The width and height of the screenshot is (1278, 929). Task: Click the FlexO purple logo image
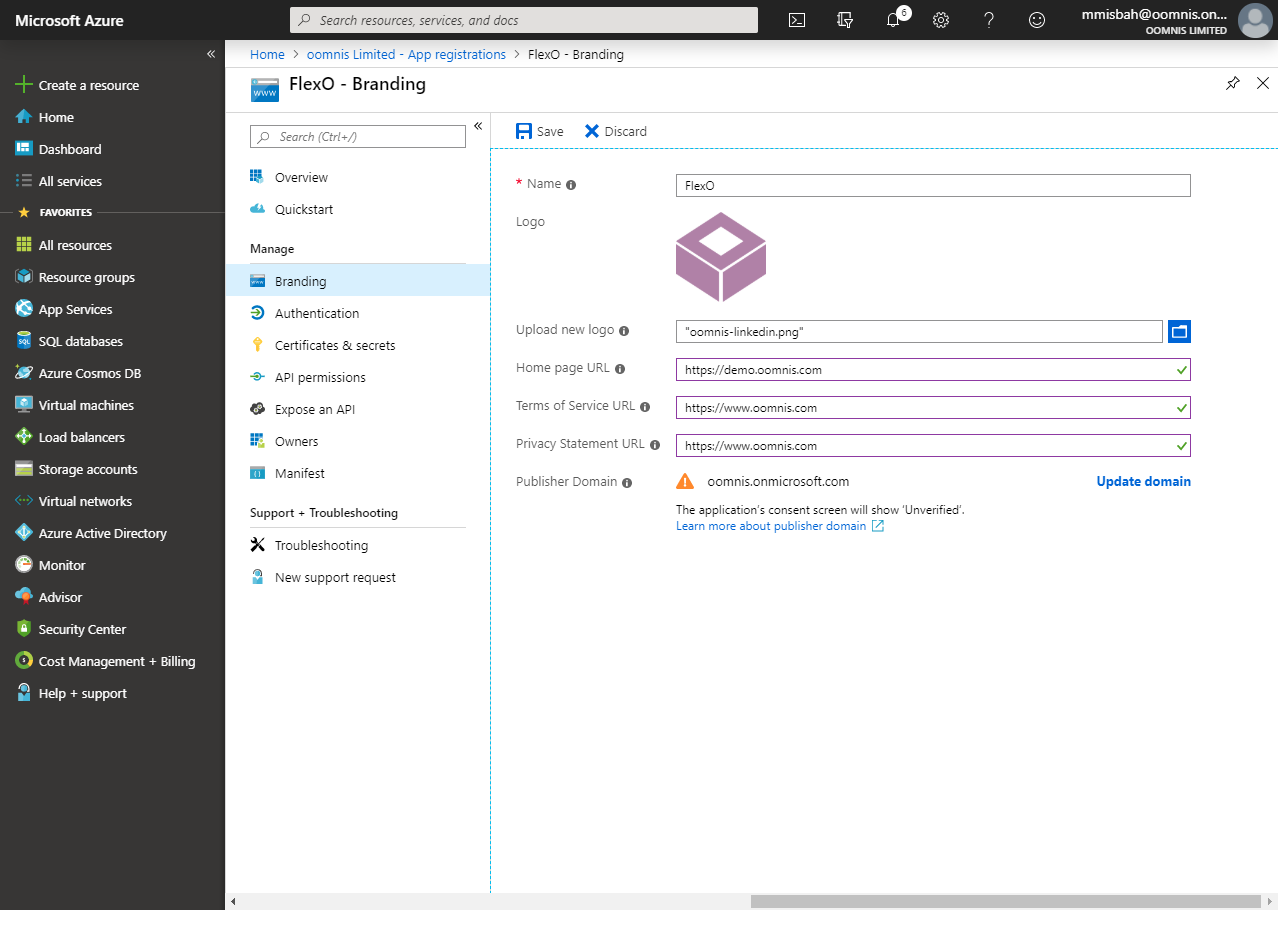pyautogui.click(x=721, y=257)
